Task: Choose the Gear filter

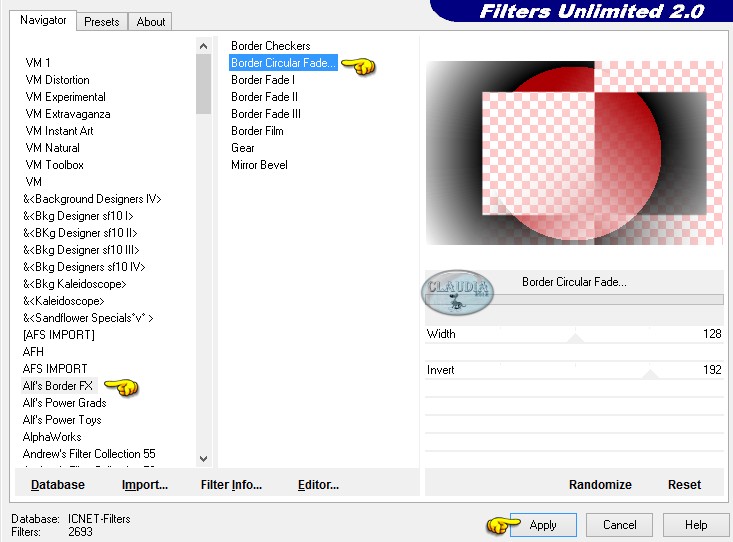Action: [x=243, y=148]
